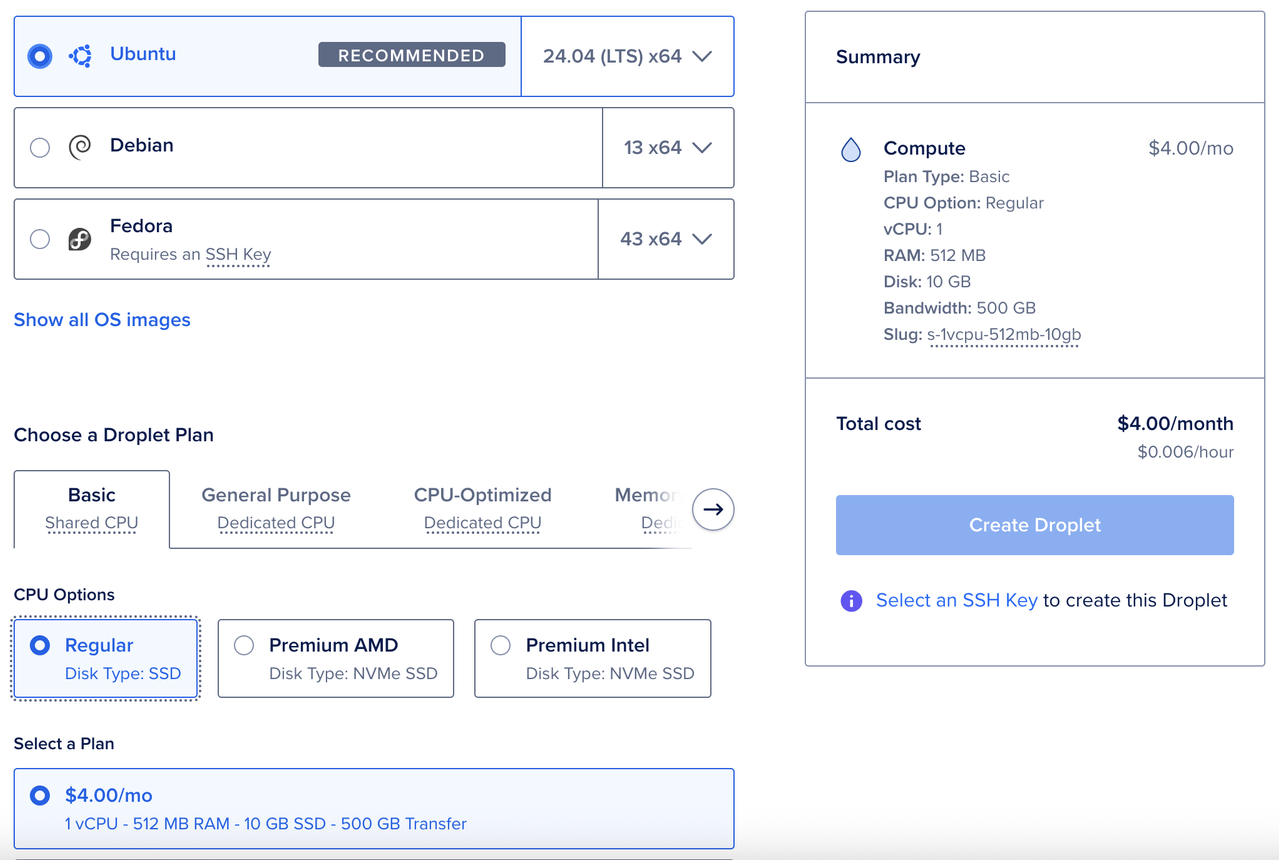Image resolution: width=1279 pixels, height=860 pixels.
Task: Click the Bandwidth: 500 GB text
Action: [x=960, y=308]
